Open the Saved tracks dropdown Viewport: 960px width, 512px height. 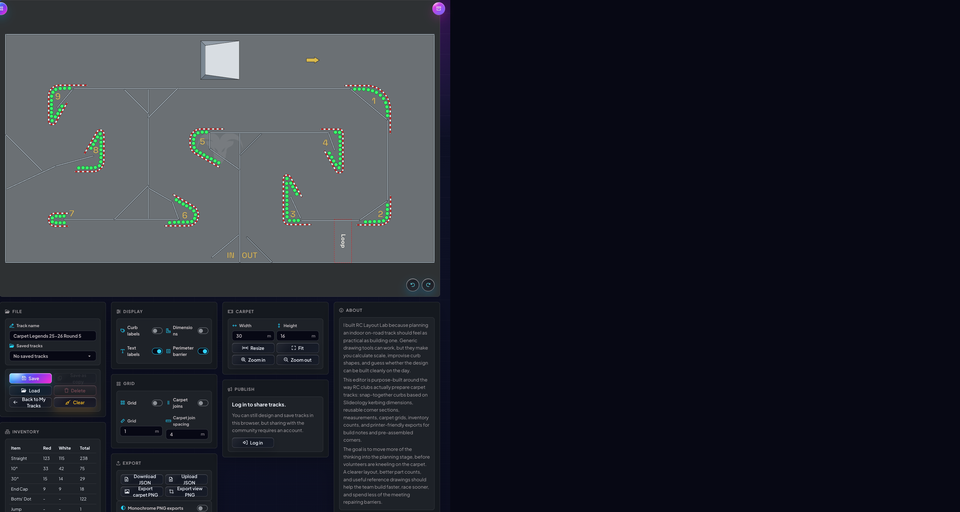pos(53,356)
